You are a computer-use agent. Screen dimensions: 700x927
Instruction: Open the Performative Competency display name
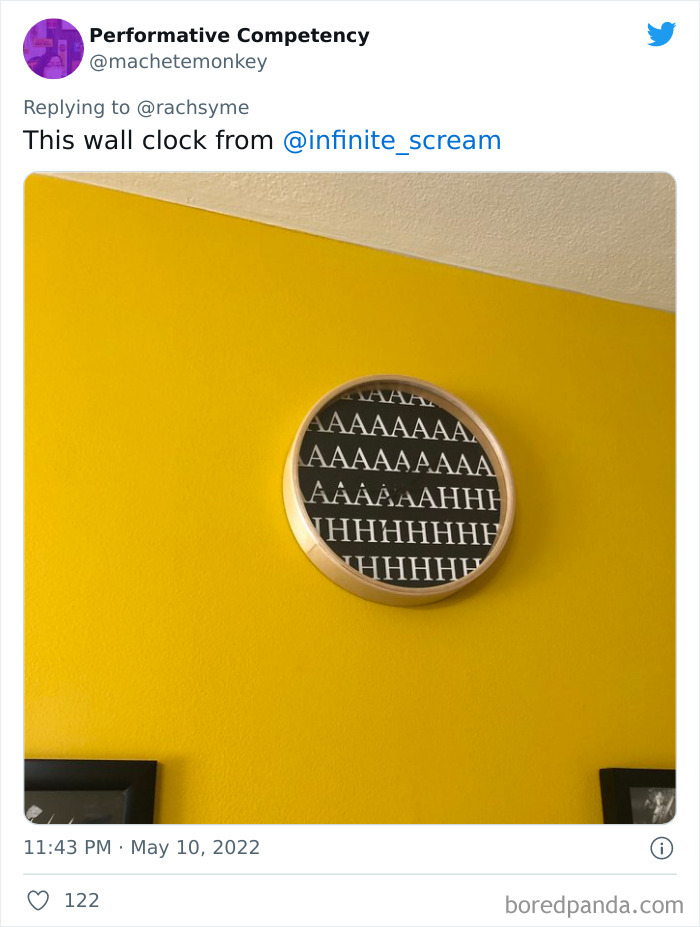(229, 35)
